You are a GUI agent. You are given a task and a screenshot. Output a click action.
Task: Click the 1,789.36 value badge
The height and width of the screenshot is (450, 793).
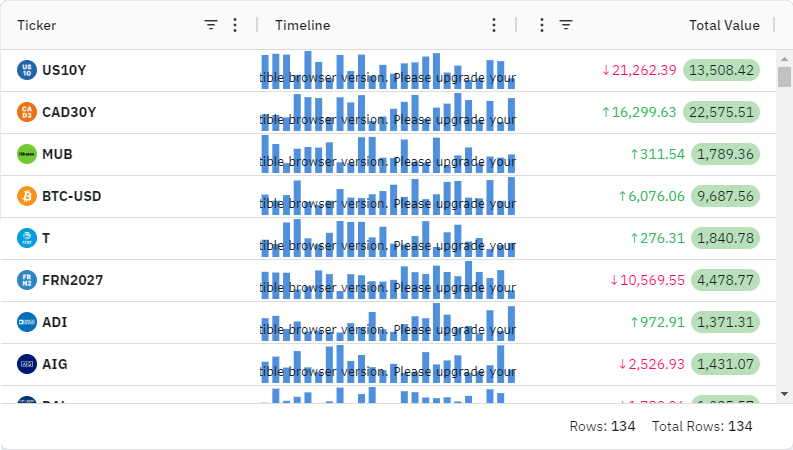(x=725, y=154)
